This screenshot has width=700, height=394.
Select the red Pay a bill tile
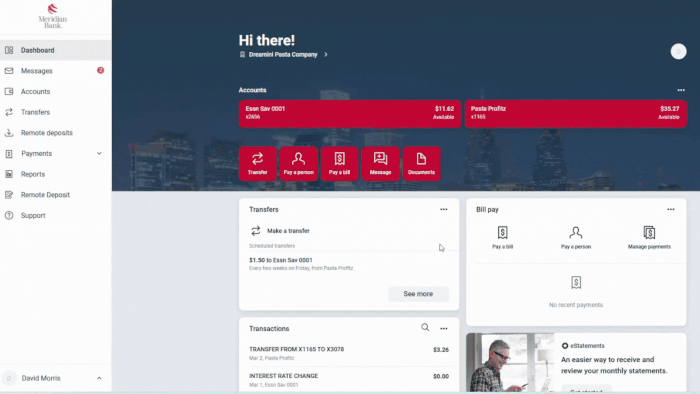pos(339,163)
